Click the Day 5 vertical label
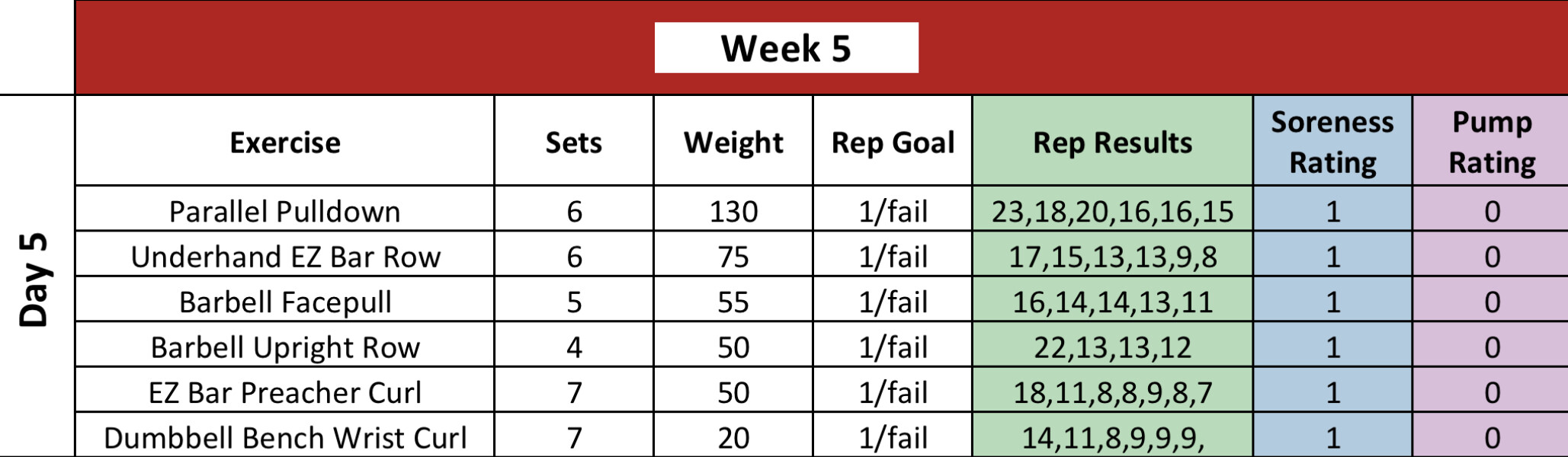Image resolution: width=1568 pixels, height=457 pixels. pyautogui.click(x=35, y=280)
